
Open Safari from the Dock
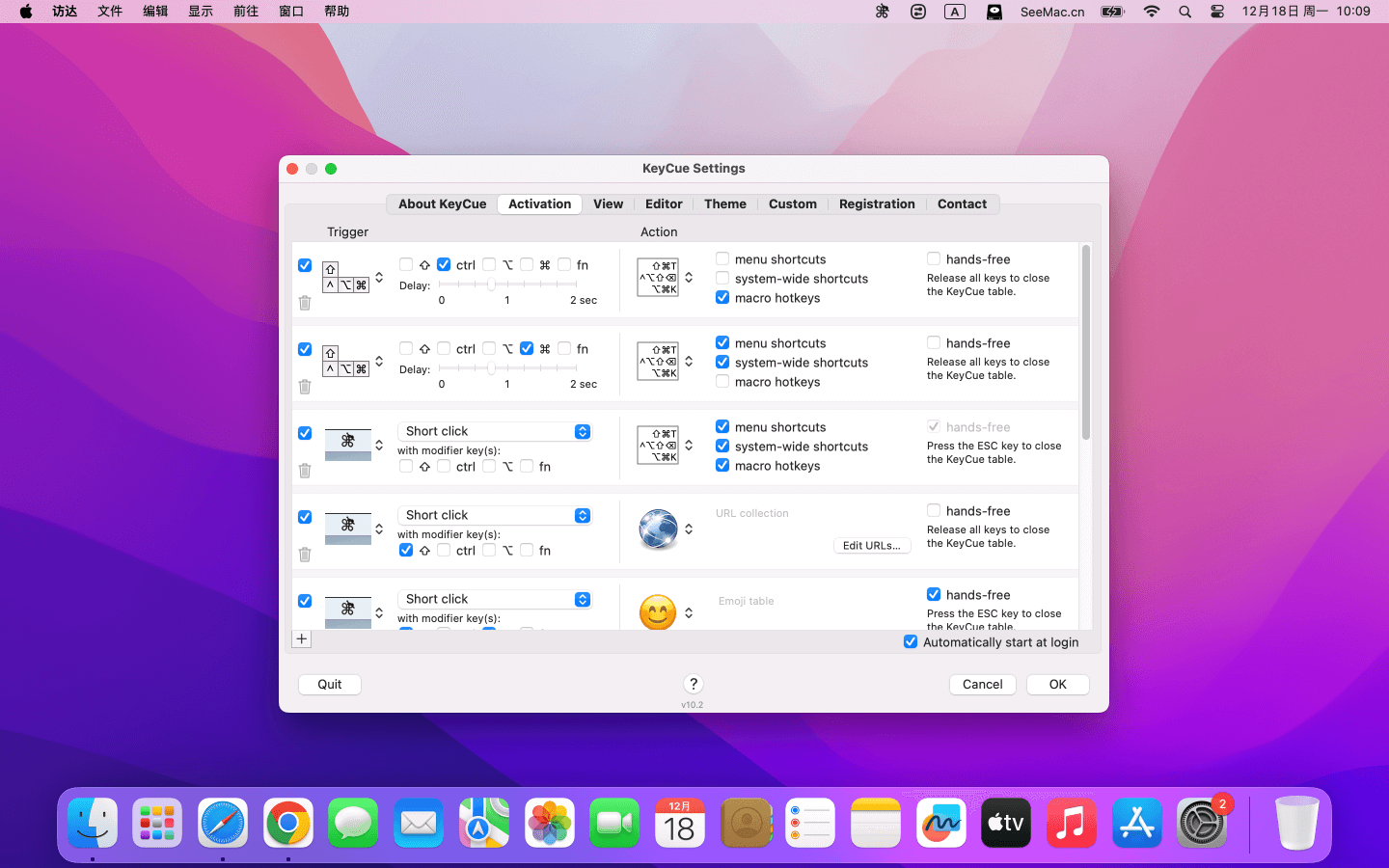tap(223, 824)
